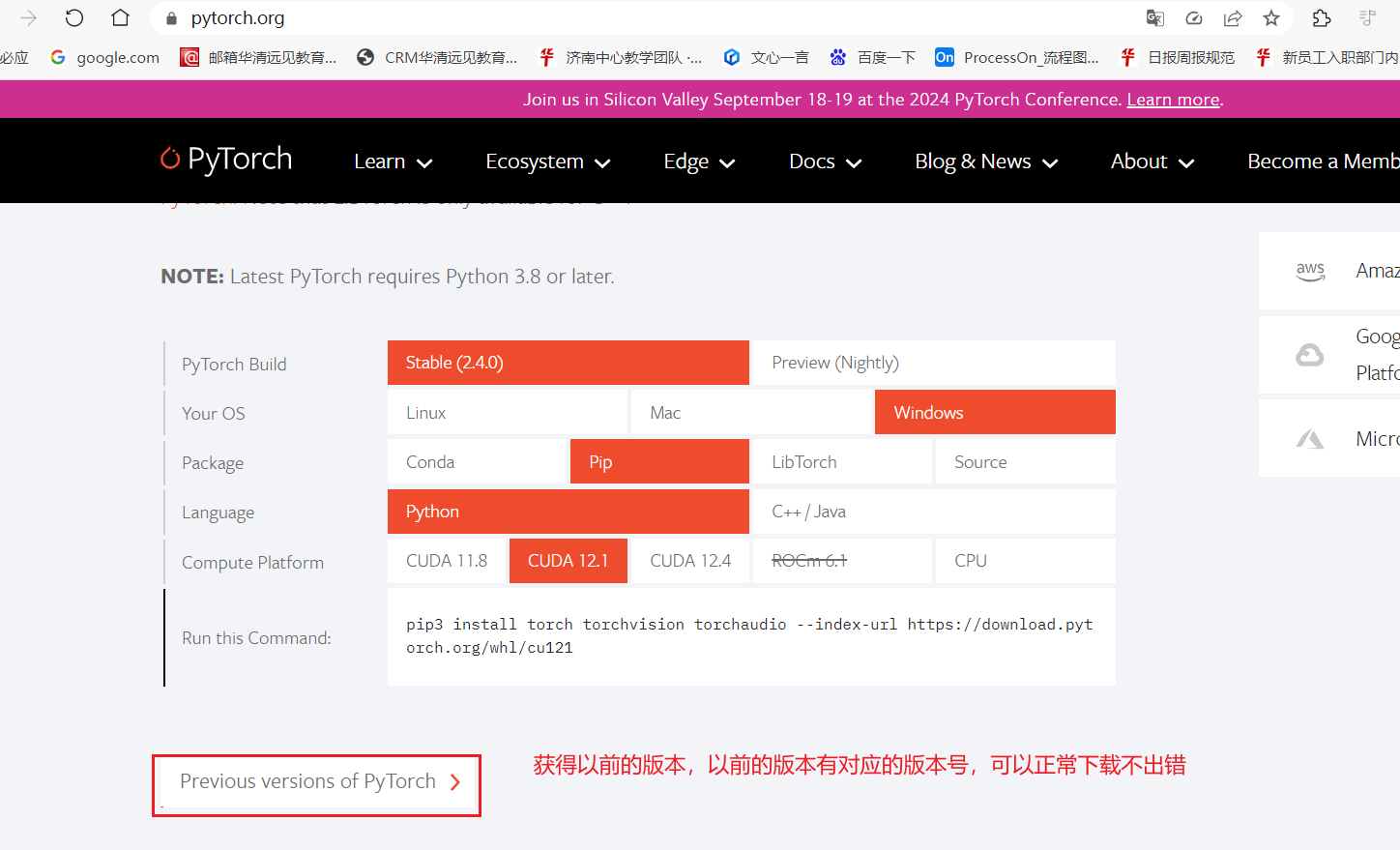Viewport: 1400px width, 850px height.
Task: Open the 百度一下 bookmark
Action: tap(873, 57)
